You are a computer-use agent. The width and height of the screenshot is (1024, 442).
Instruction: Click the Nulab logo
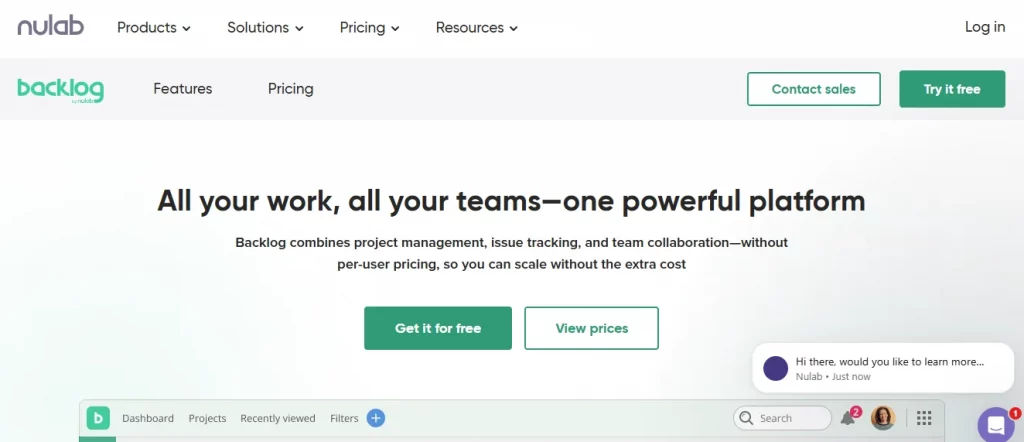(x=50, y=27)
